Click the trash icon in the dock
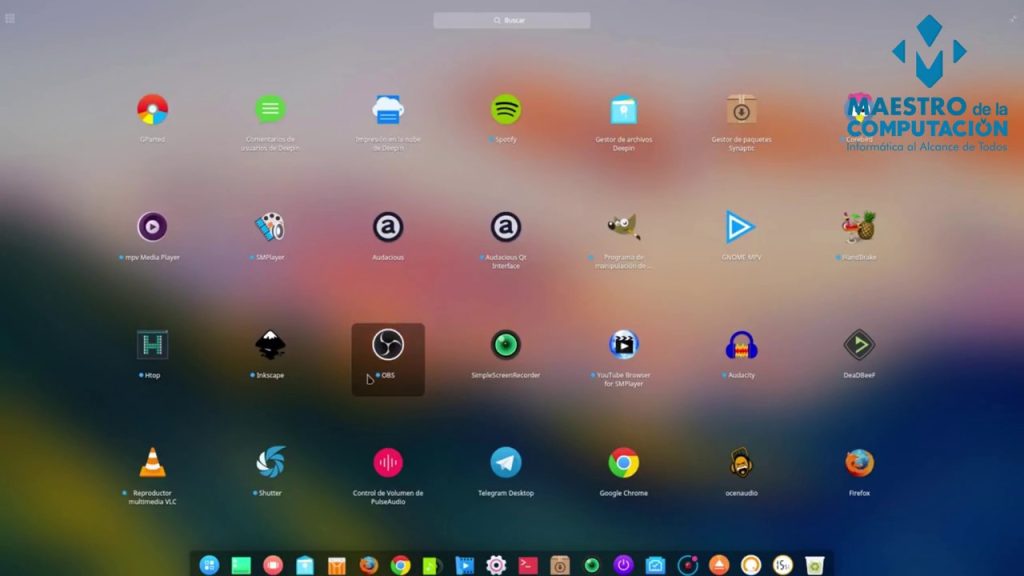Image resolution: width=1024 pixels, height=576 pixels. click(x=815, y=565)
